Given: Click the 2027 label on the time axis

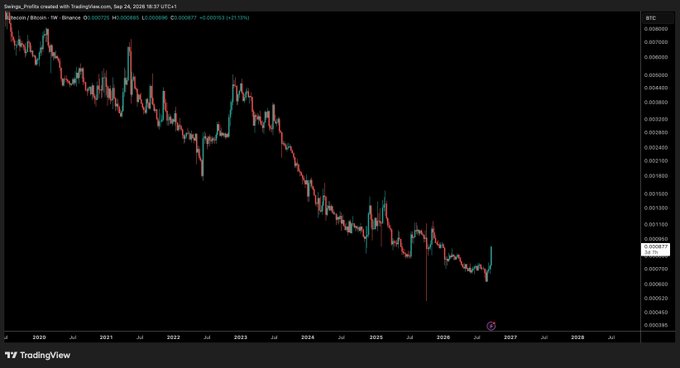Looking at the screenshot, I should (x=510, y=337).
